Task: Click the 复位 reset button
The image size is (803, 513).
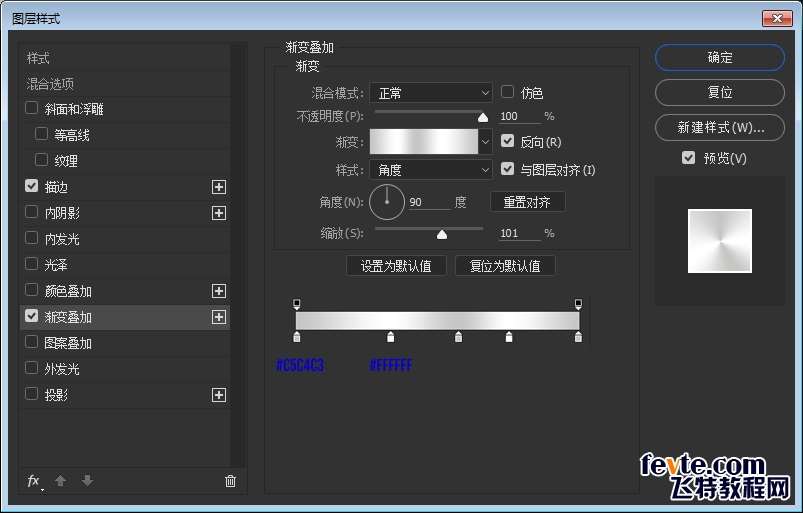Action: point(720,92)
